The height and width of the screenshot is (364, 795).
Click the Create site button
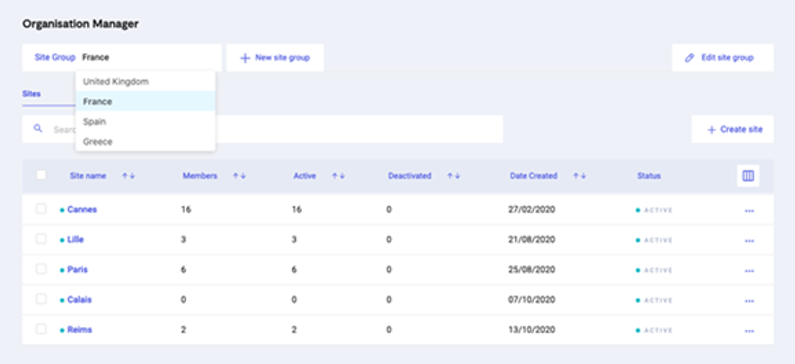733,129
